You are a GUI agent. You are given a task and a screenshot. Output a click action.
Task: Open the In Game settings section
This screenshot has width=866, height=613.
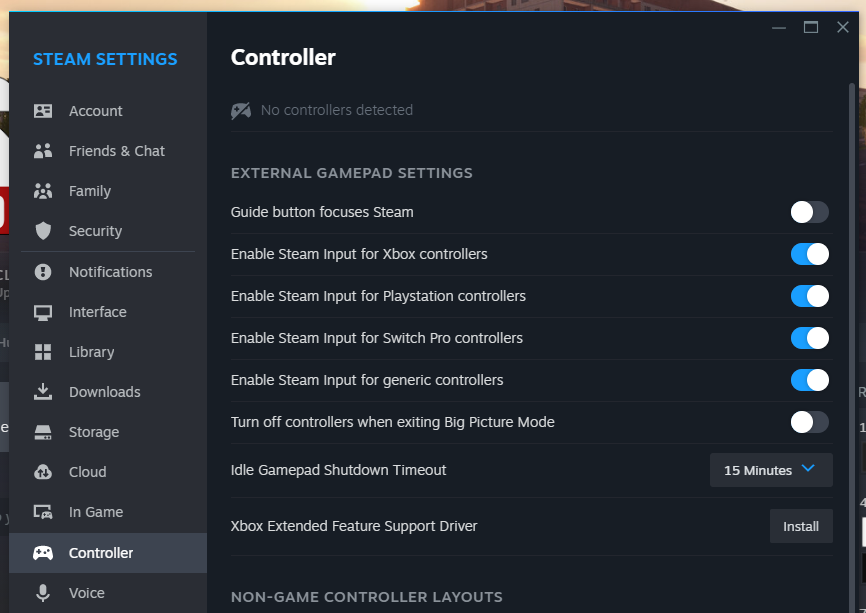96,512
